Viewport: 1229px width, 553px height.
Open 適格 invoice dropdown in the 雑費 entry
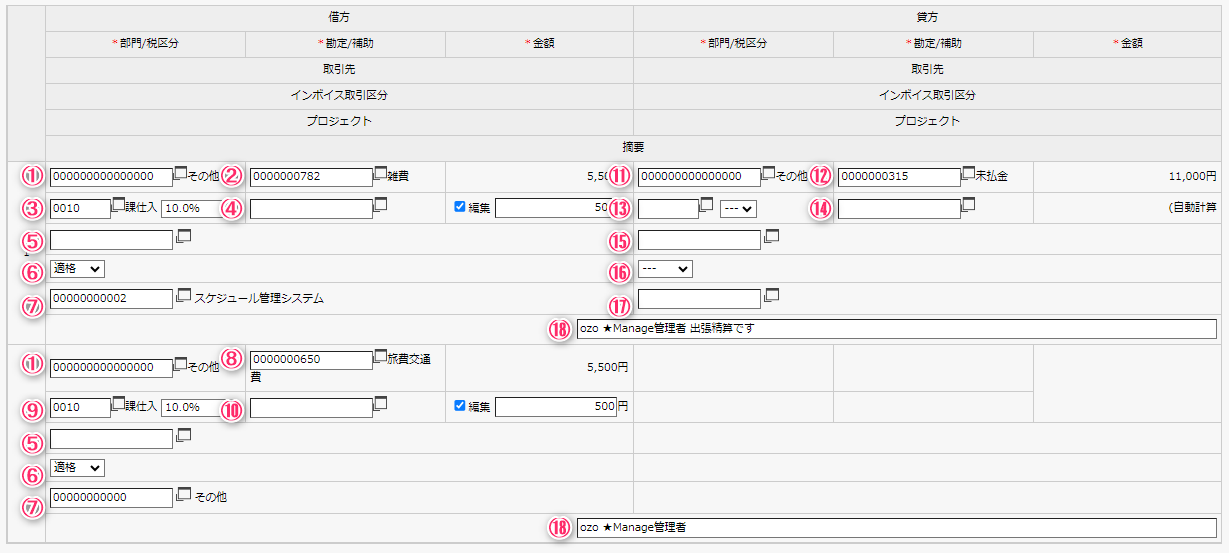coord(77,268)
